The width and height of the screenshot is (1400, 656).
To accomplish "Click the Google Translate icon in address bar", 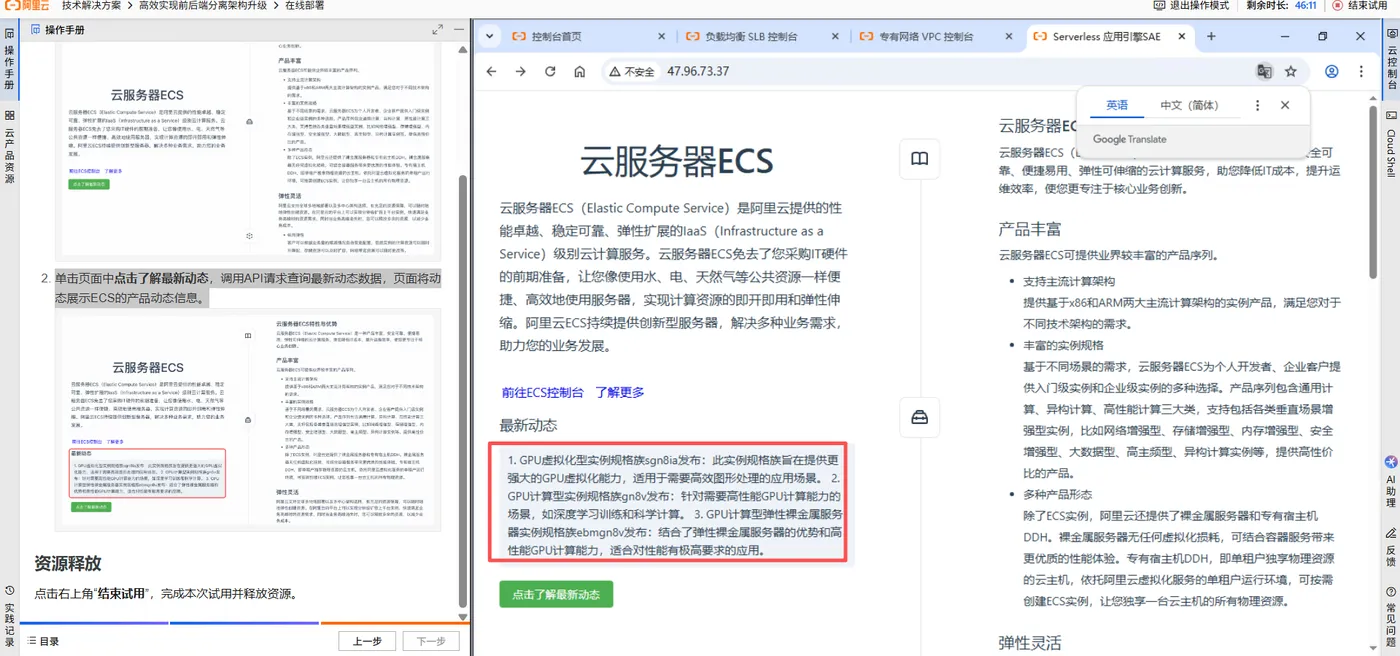I will (1264, 72).
